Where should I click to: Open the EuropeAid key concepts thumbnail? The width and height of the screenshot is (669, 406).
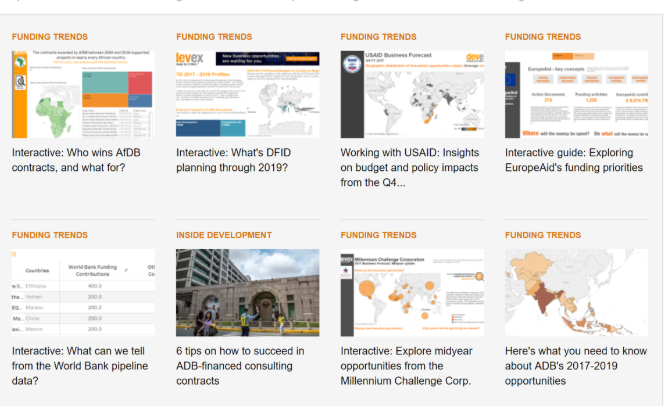tap(576, 94)
